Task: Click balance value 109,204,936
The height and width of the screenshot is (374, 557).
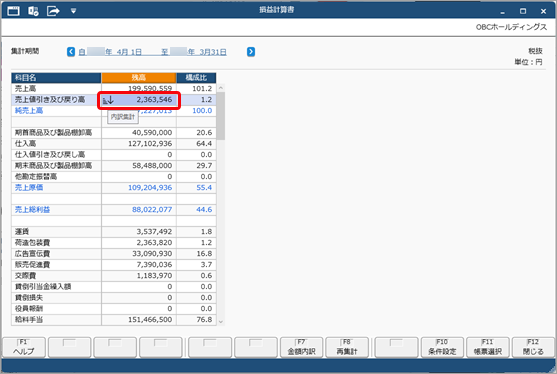Action: tap(150, 188)
